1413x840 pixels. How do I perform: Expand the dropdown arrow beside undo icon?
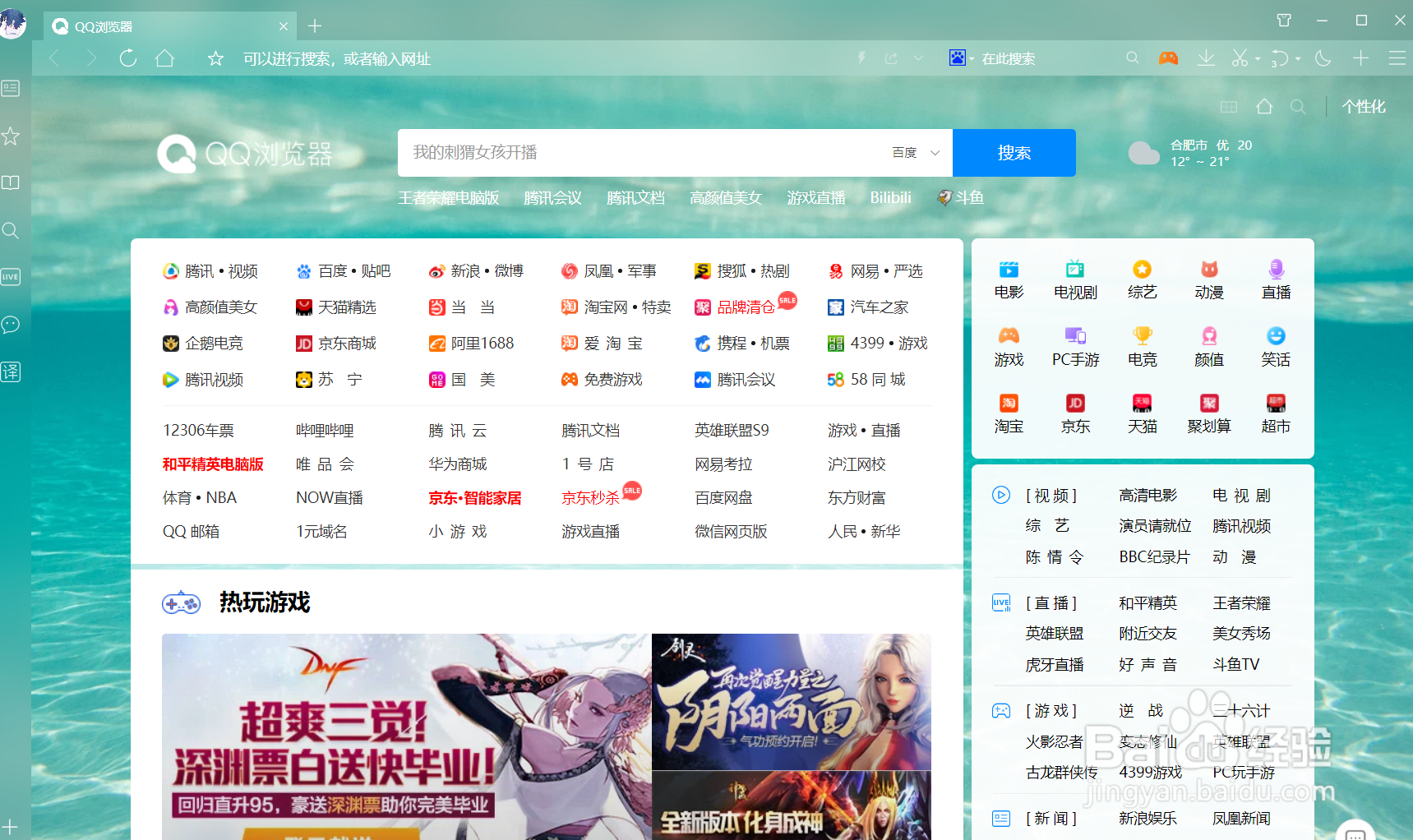click(1298, 59)
